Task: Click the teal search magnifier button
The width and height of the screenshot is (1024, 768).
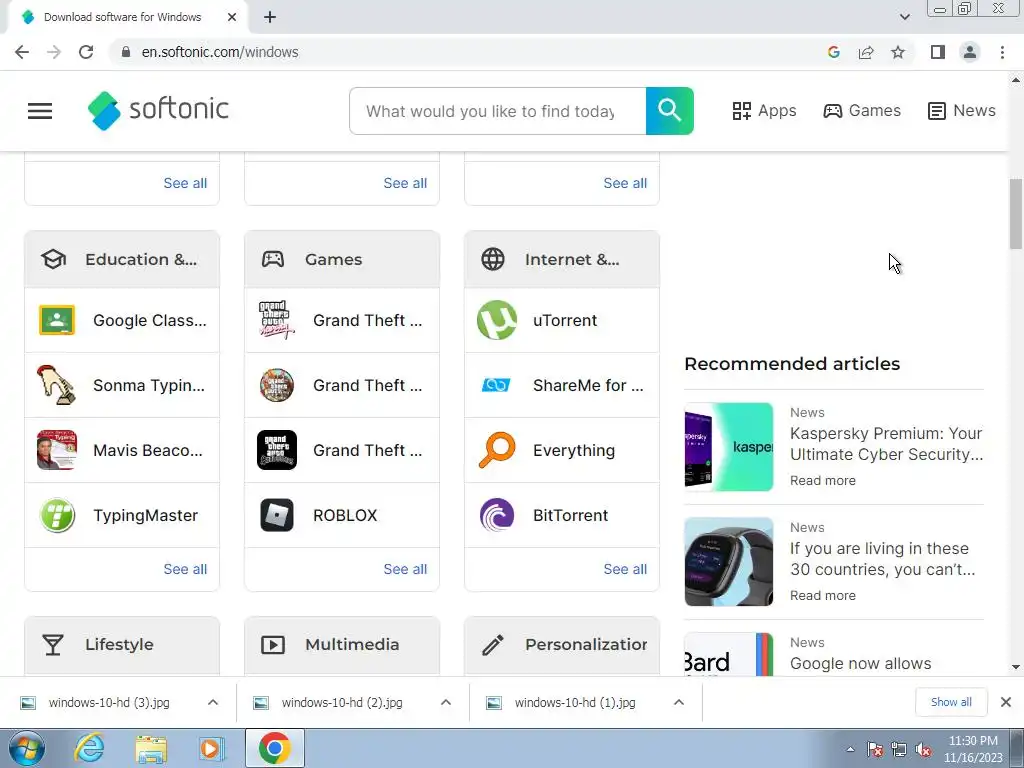Action: point(669,111)
